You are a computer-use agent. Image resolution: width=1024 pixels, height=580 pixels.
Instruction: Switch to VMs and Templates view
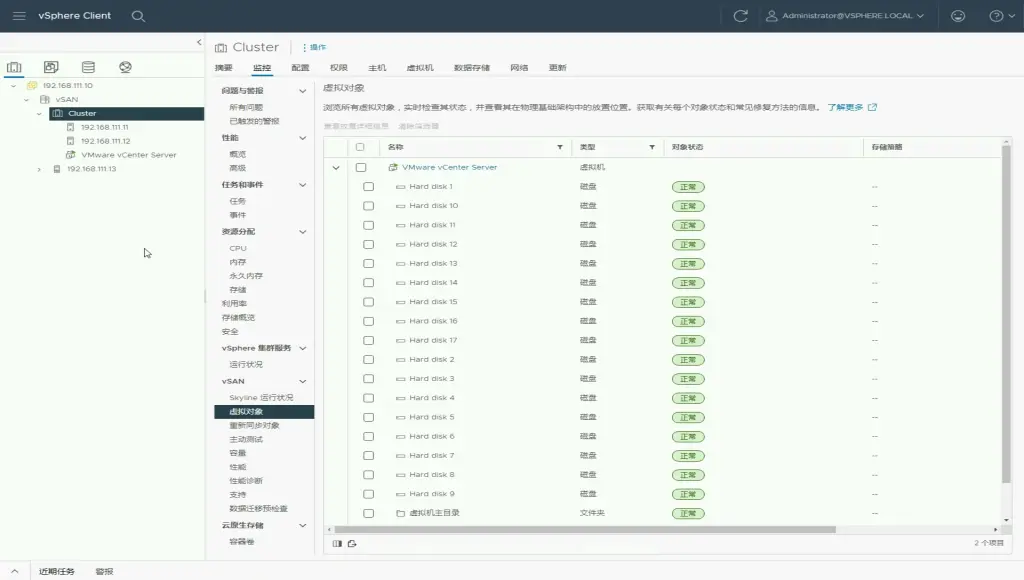[51, 67]
